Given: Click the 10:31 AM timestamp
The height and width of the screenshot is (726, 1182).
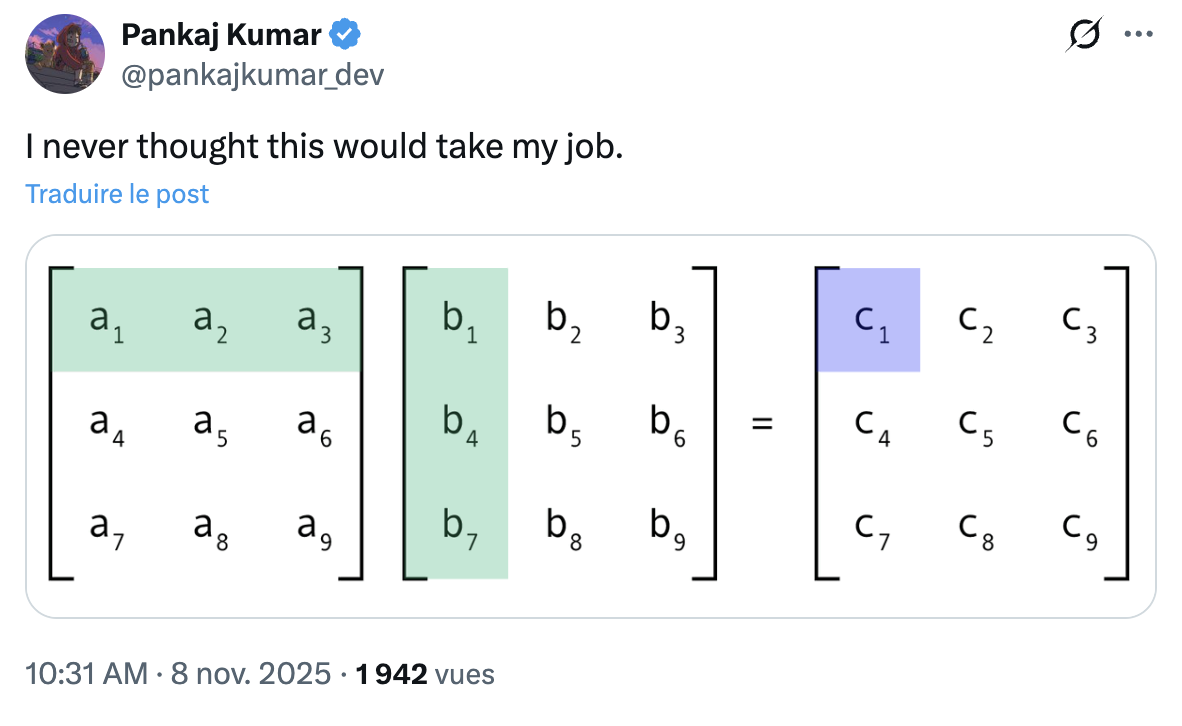Looking at the screenshot, I should (x=85, y=674).
